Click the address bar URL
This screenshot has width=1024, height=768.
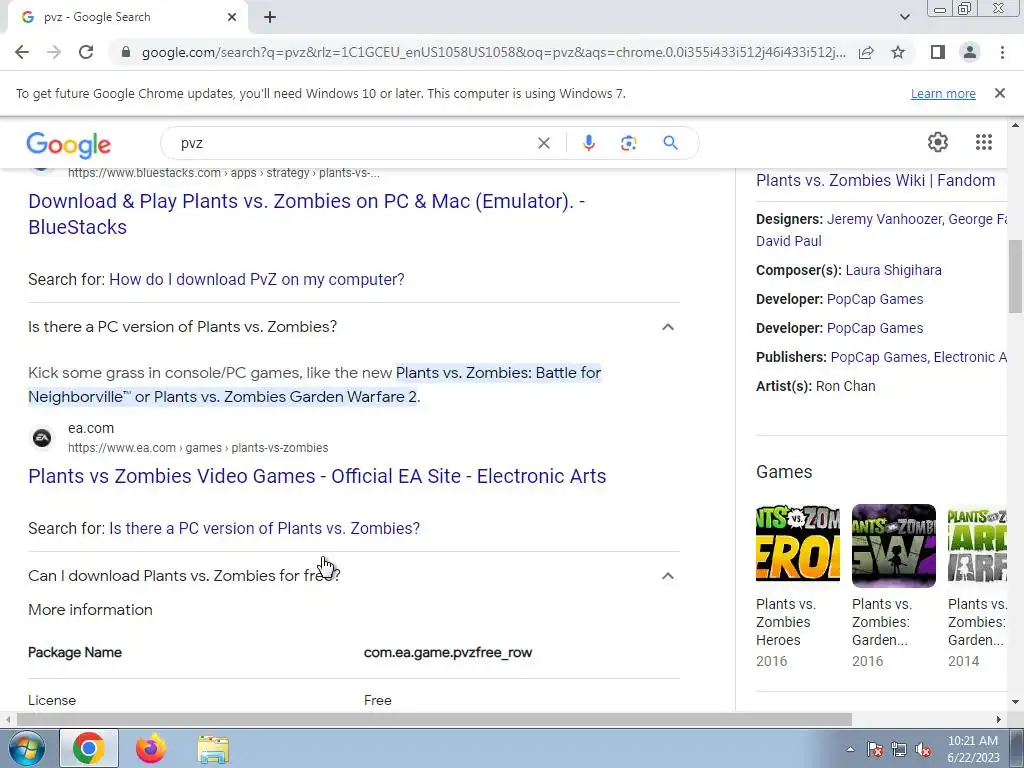tap(494, 52)
